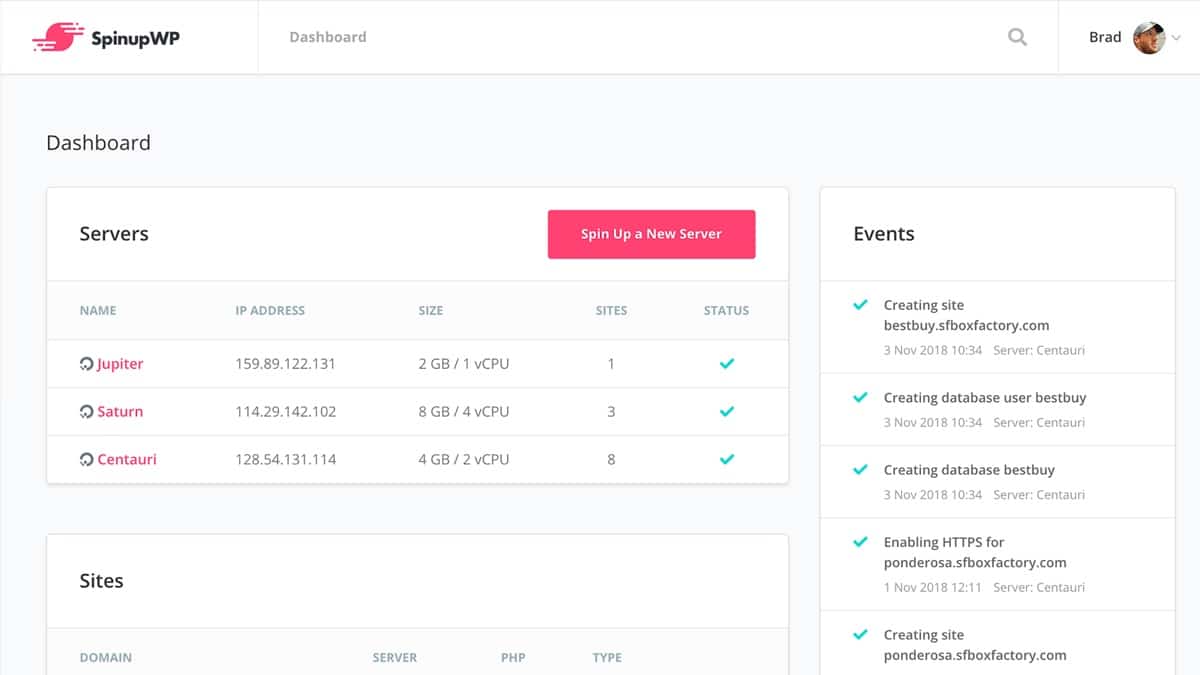
Task: Expand the user menu chevron next to Brad
Action: coord(1176,38)
